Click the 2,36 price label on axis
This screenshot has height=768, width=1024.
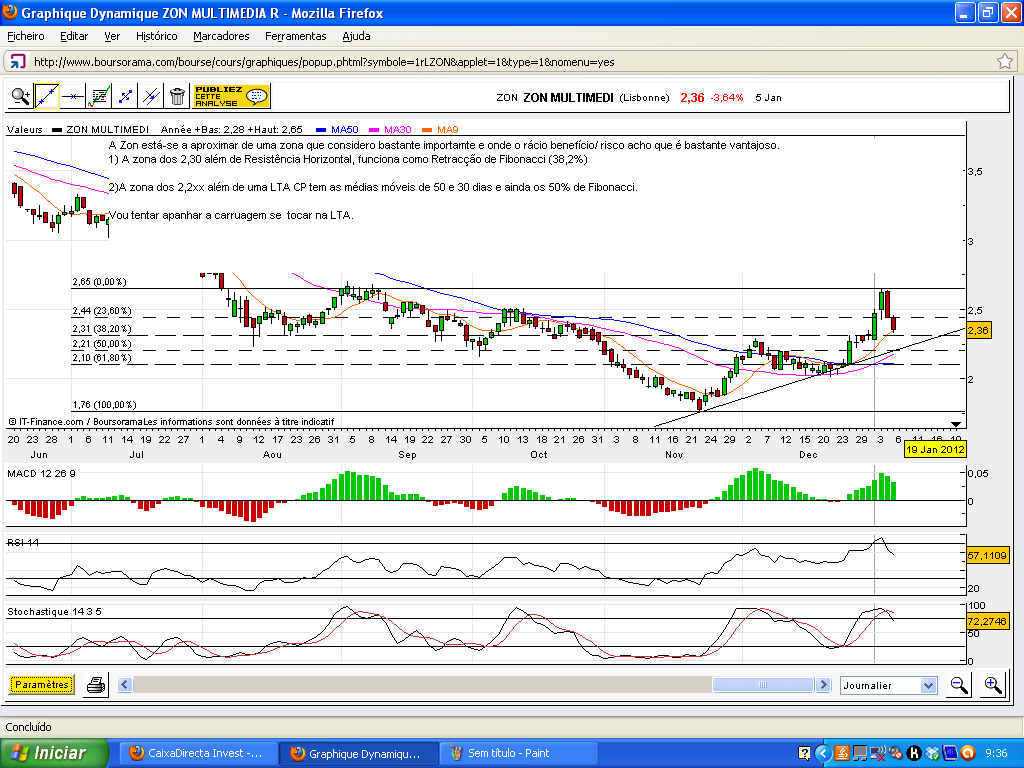(978, 330)
